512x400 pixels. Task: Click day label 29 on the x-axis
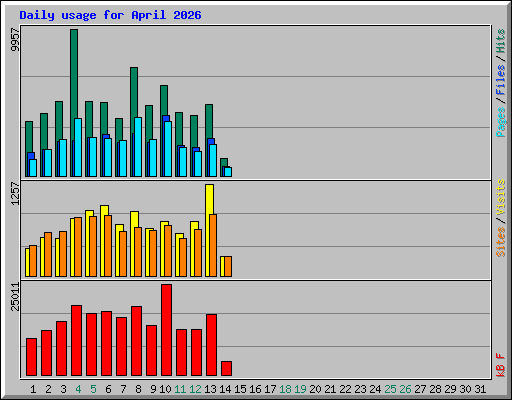pyautogui.click(x=450, y=389)
